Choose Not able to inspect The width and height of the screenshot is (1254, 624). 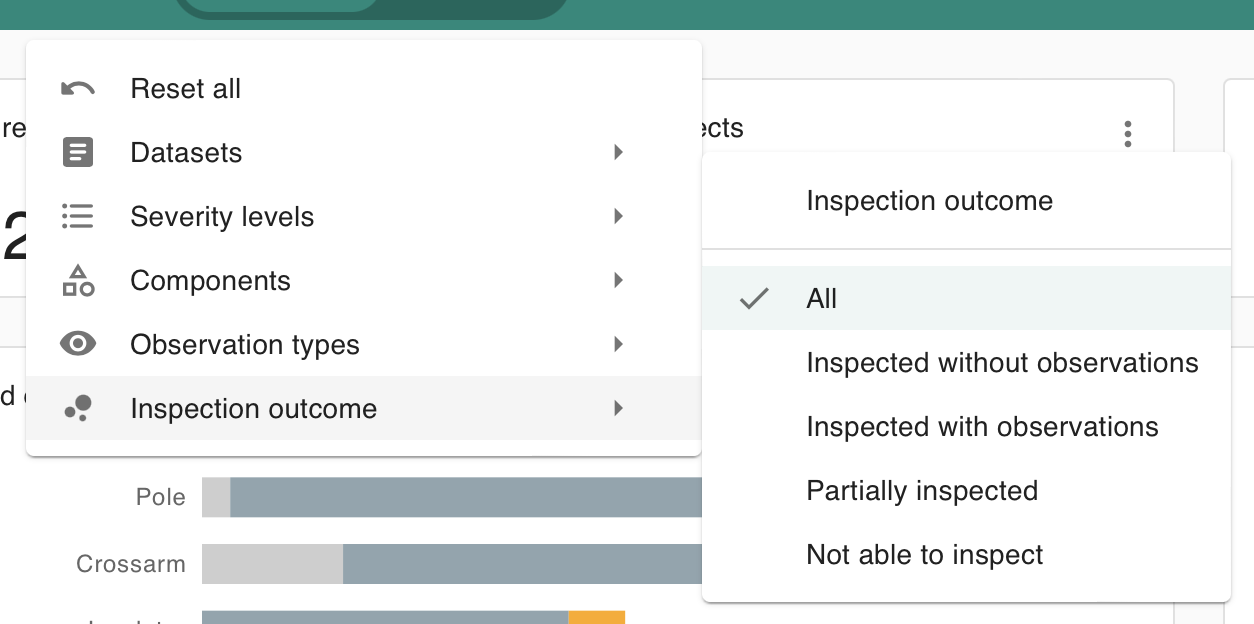[x=924, y=555]
